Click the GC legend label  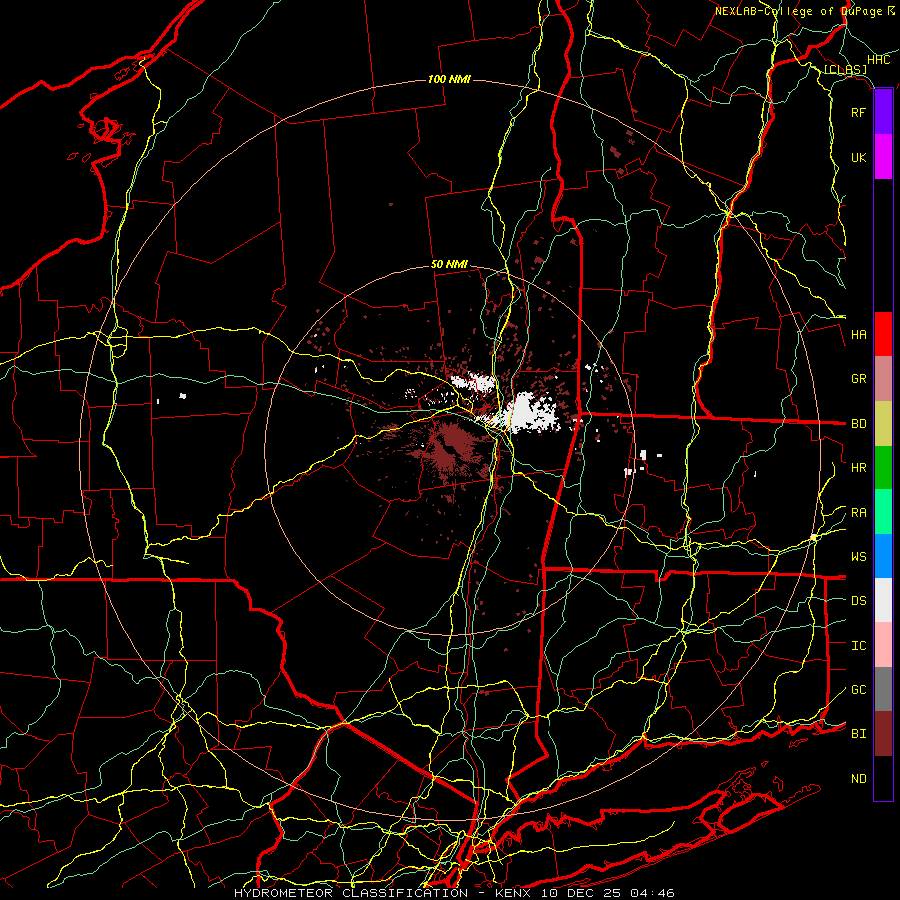click(x=859, y=690)
